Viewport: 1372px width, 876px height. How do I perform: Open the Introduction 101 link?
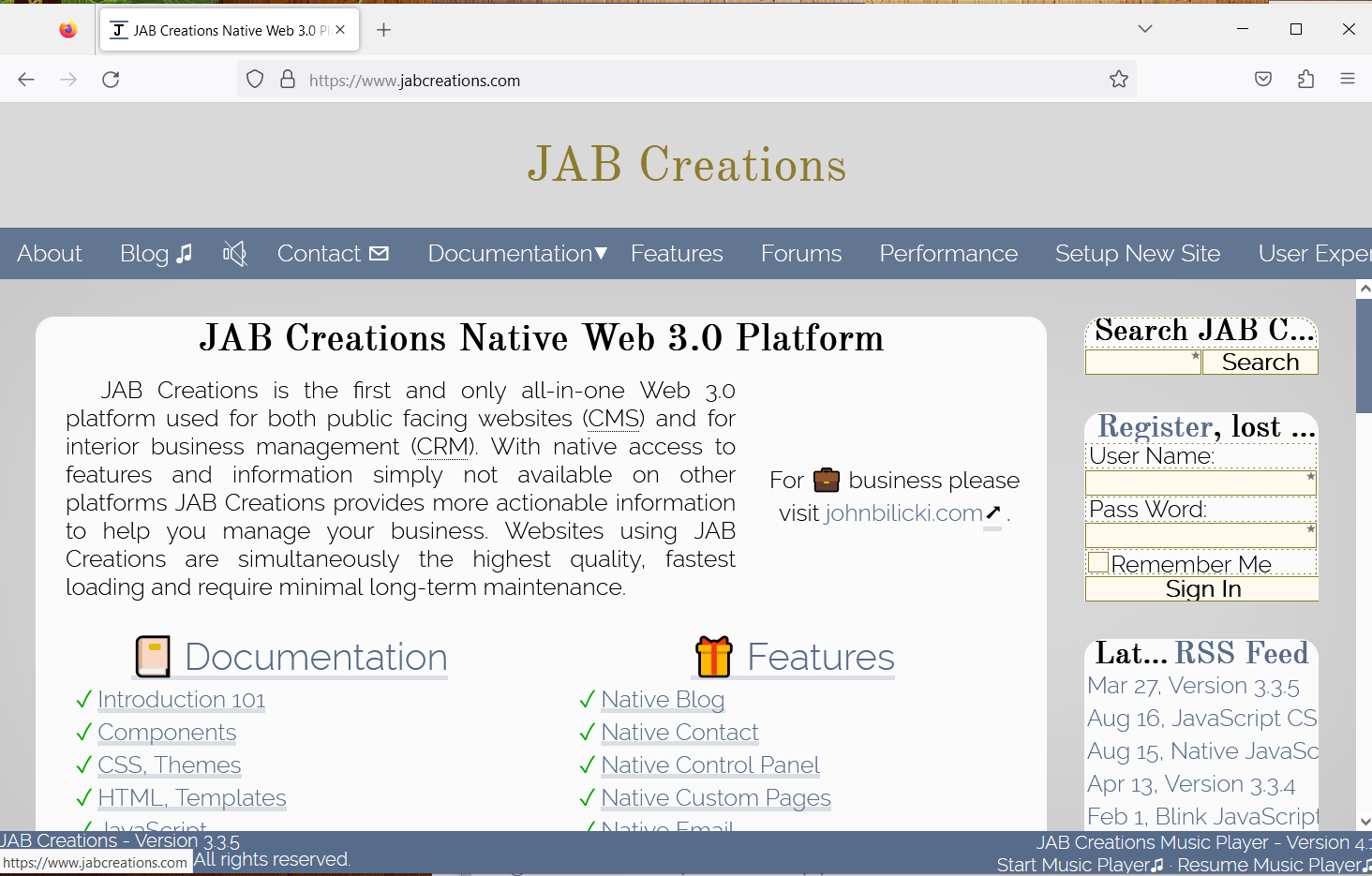click(x=182, y=700)
